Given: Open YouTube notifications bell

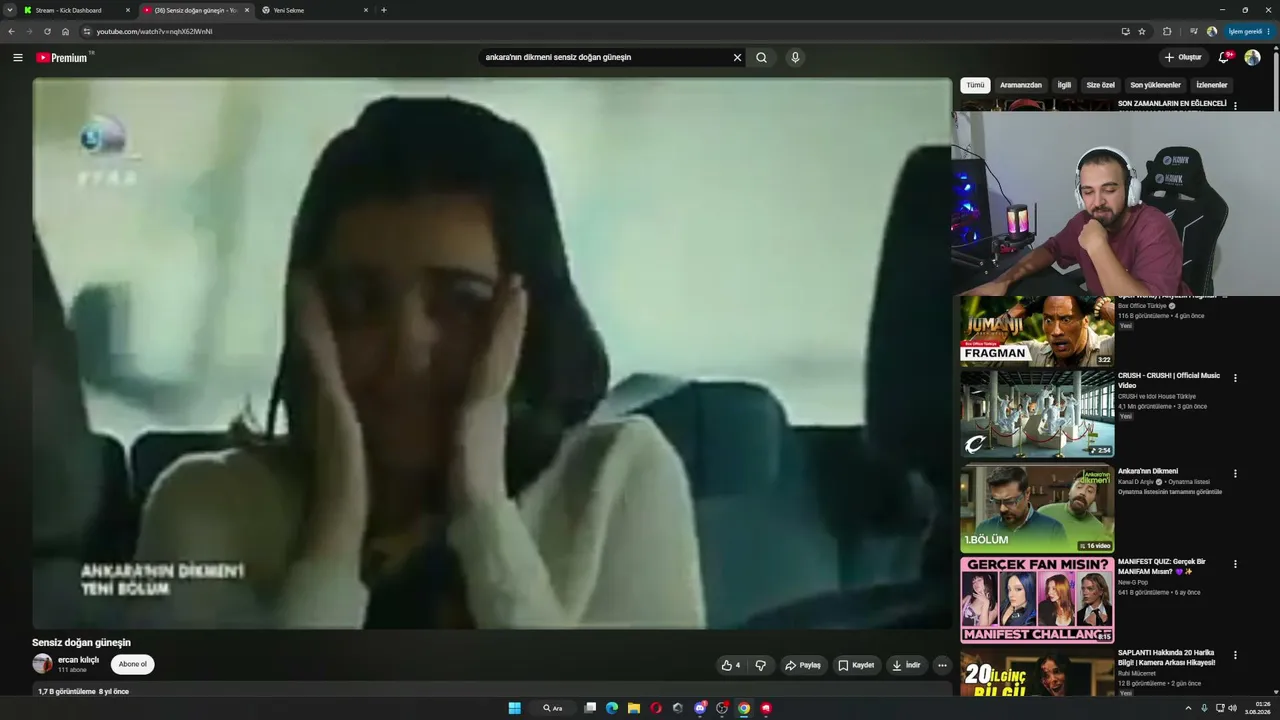Looking at the screenshot, I should 1224,58.
